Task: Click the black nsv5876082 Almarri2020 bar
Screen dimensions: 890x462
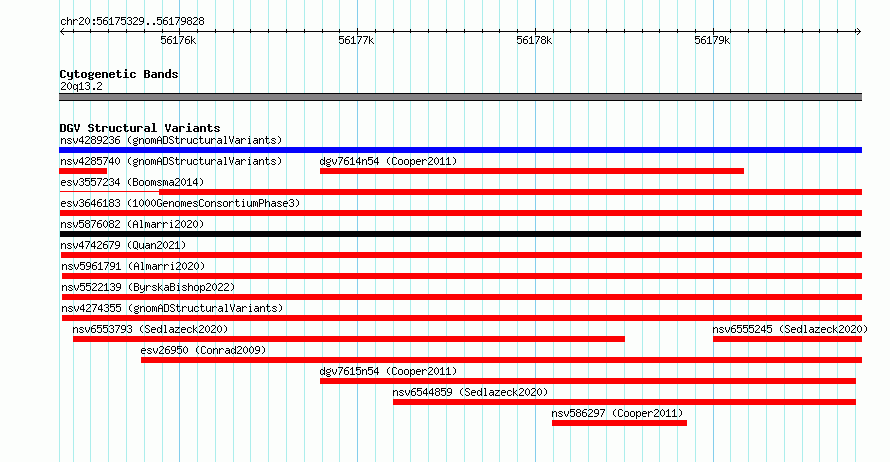Action: pos(460,234)
